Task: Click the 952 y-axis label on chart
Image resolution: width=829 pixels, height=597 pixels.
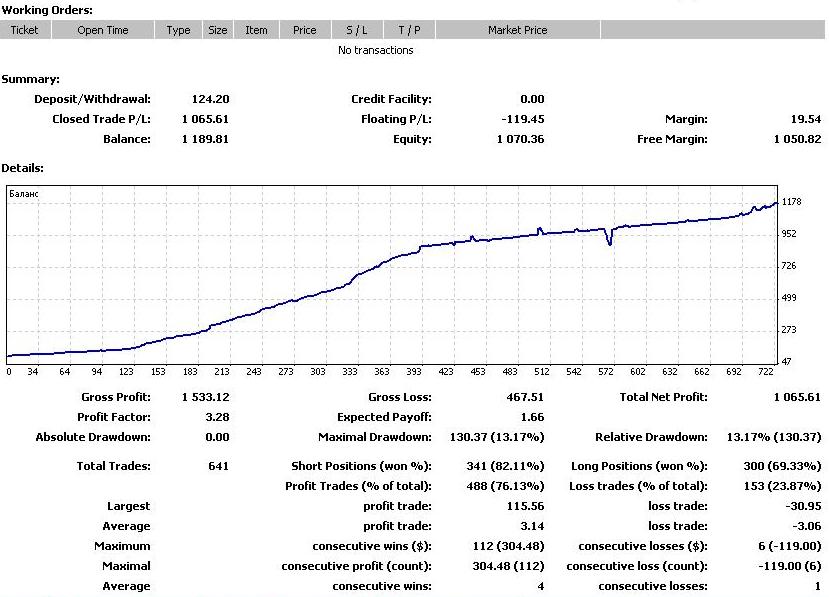Action: pyautogui.click(x=789, y=233)
